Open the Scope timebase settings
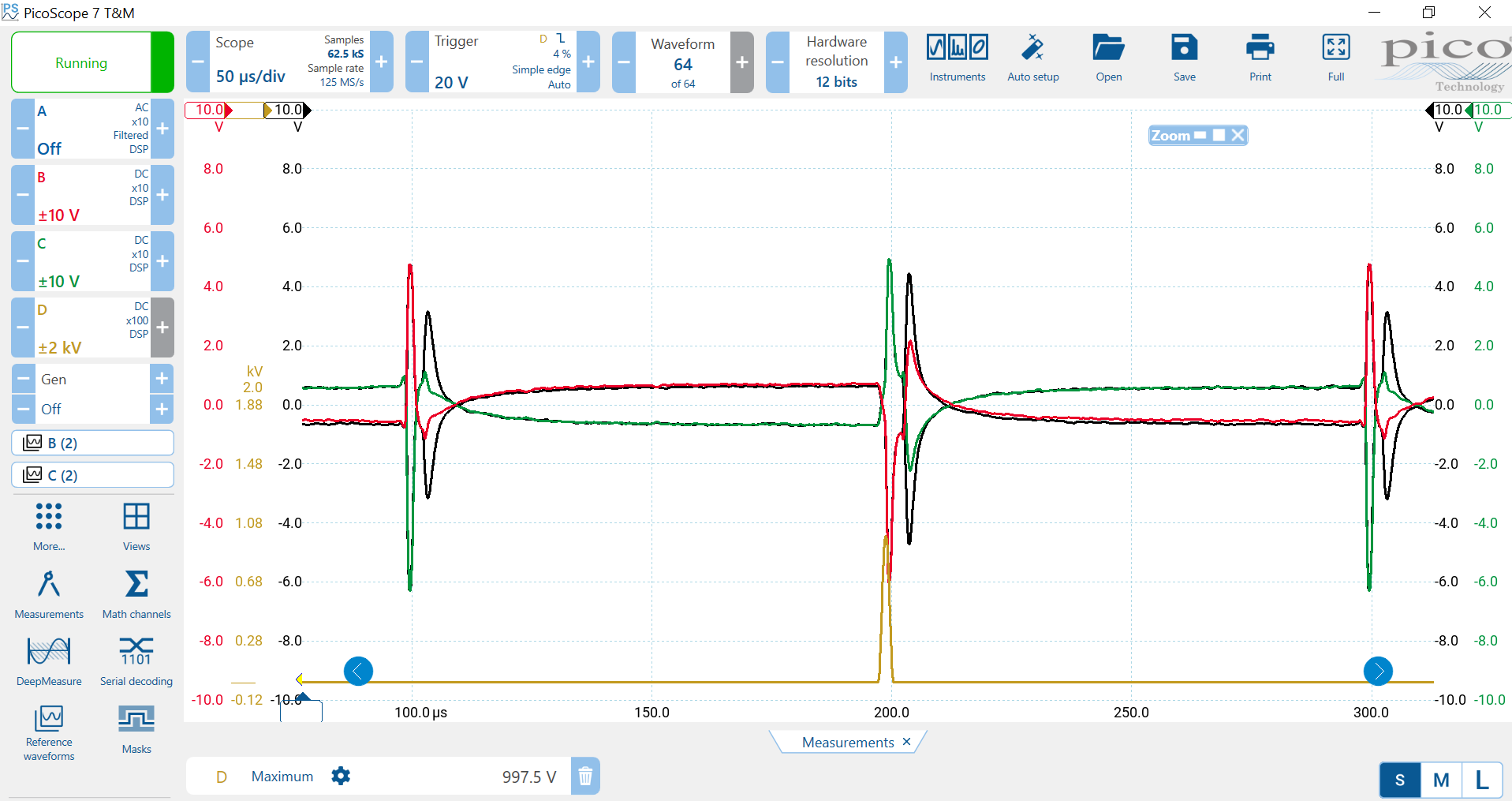Image resolution: width=1512 pixels, height=801 pixels. point(289,62)
